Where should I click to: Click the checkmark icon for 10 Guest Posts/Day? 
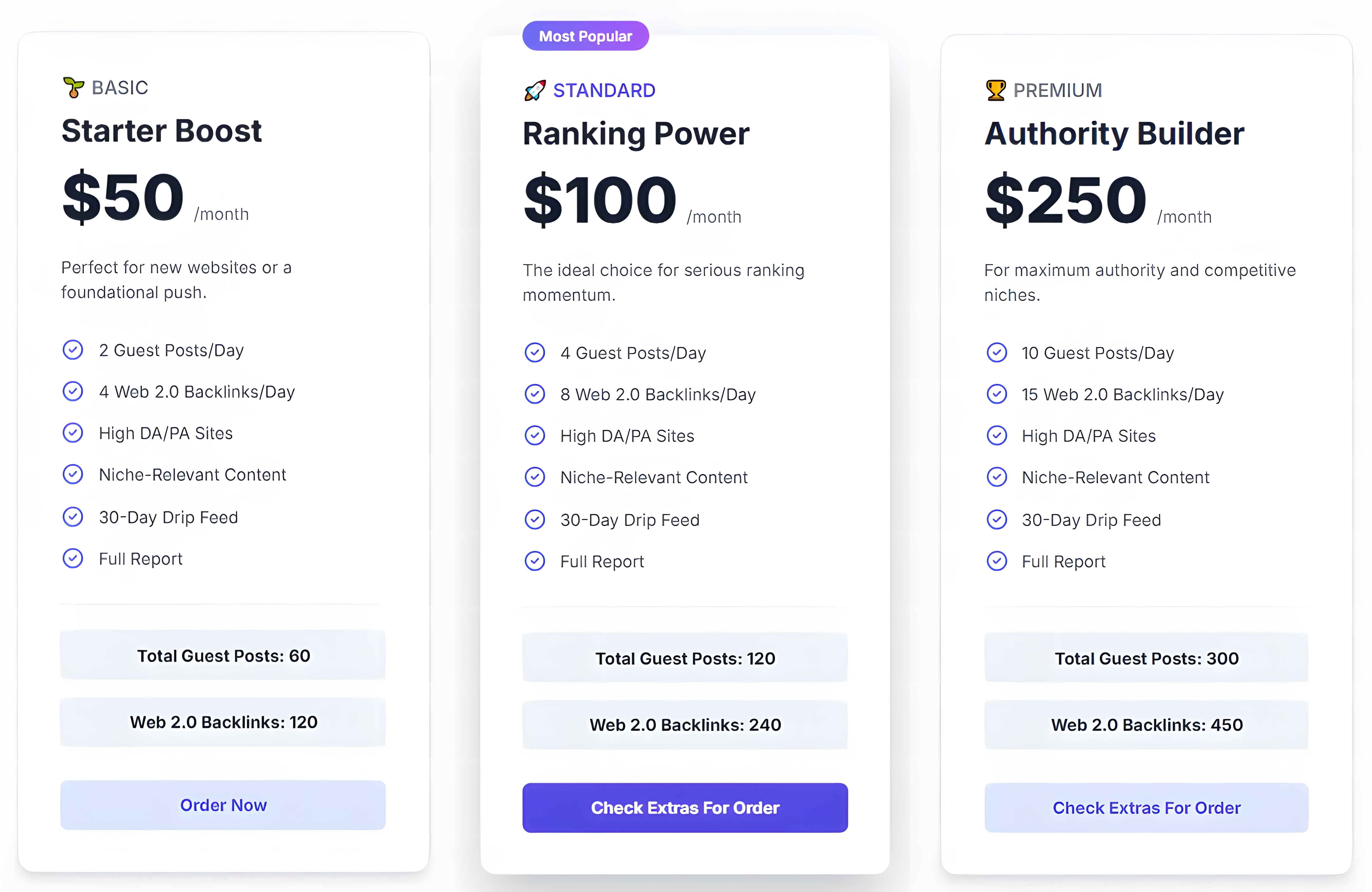click(x=997, y=353)
